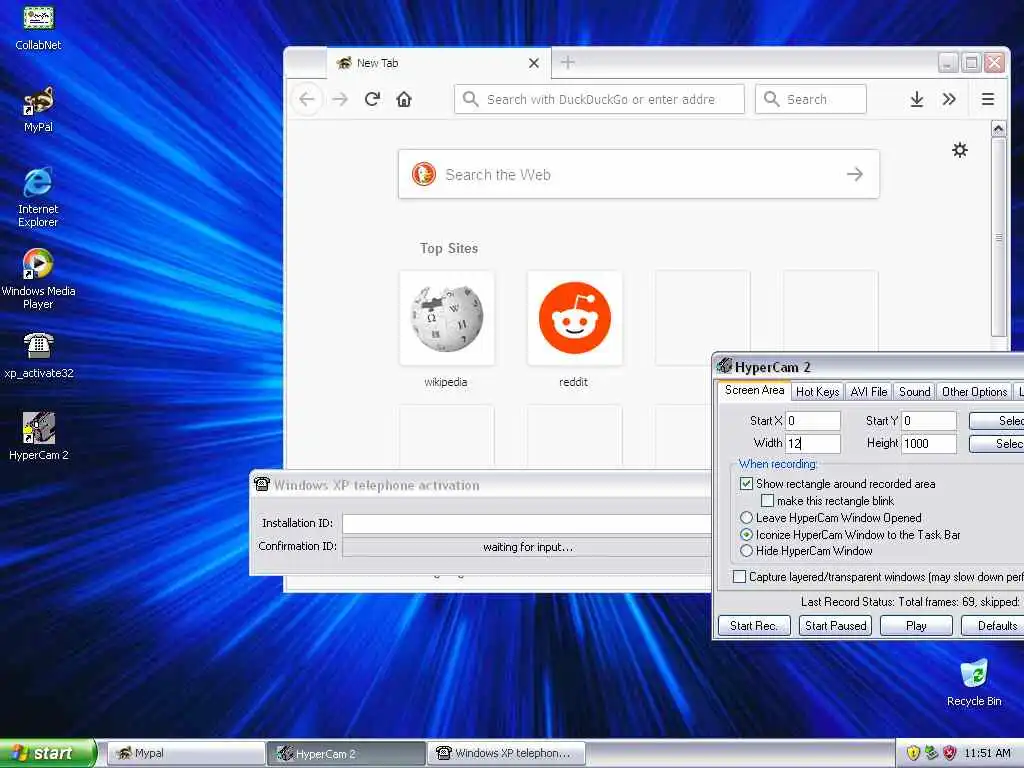Viewport: 1024px width, 768px height.
Task: Select the xp_activate32 telephone icon
Action: pos(38,356)
